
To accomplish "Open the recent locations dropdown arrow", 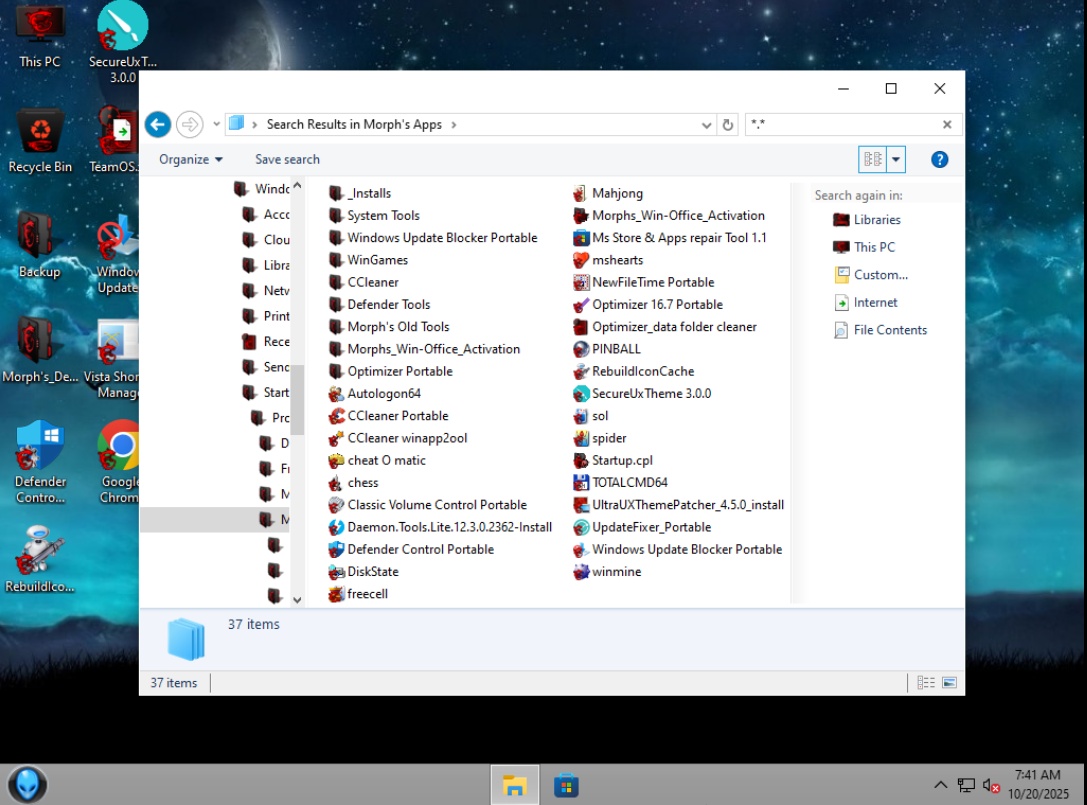I will tap(216, 125).
